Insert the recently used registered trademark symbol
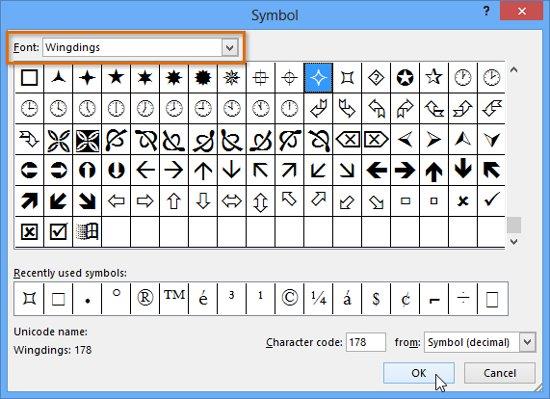Viewport: 550px width, 399px height. [x=145, y=298]
